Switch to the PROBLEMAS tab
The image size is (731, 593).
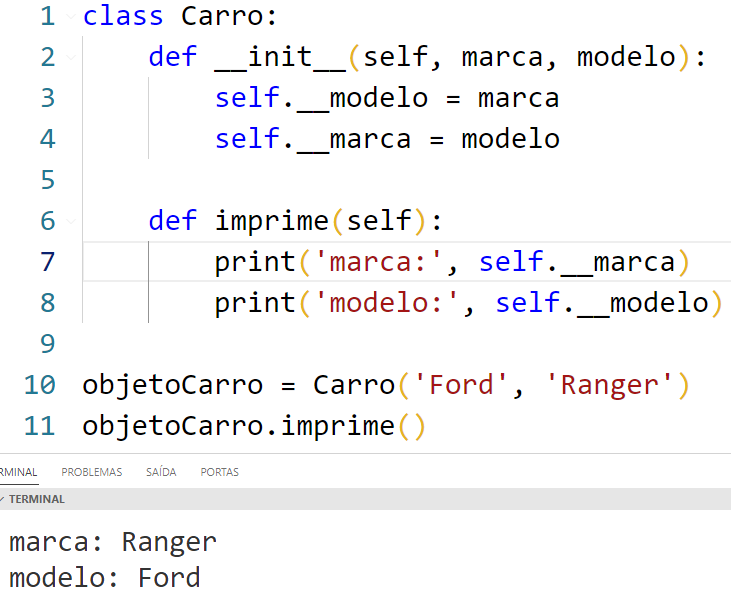point(91,472)
